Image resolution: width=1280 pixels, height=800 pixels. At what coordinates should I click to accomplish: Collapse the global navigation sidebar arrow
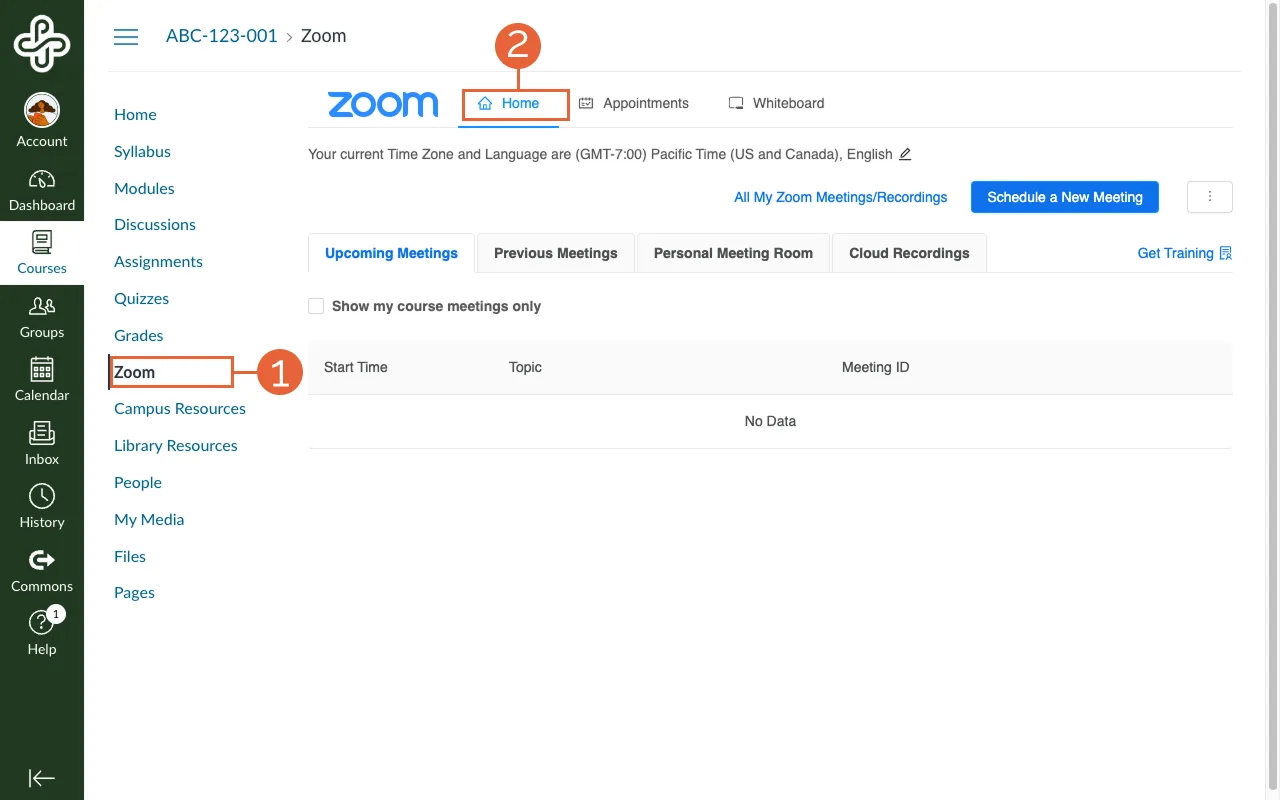pos(42,778)
